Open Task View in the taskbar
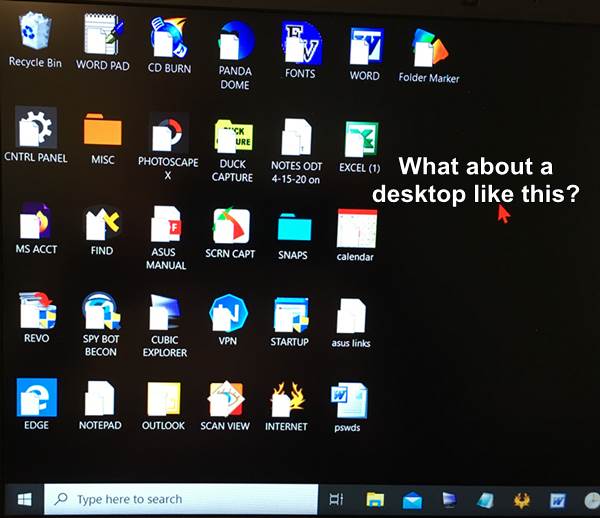This screenshot has width=600, height=518. (336, 500)
